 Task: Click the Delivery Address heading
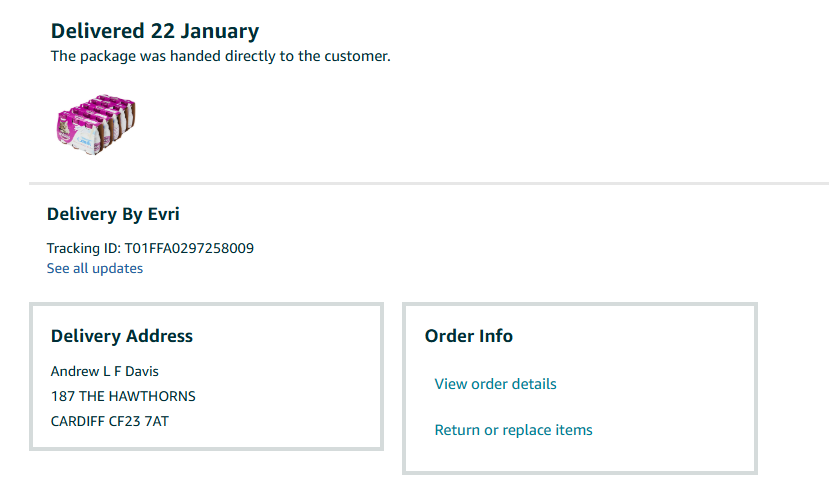click(x=122, y=336)
